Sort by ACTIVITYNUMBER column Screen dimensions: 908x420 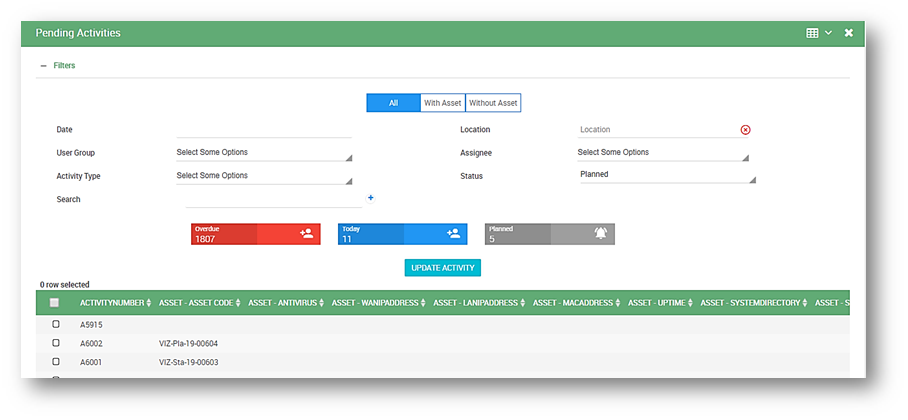click(115, 303)
